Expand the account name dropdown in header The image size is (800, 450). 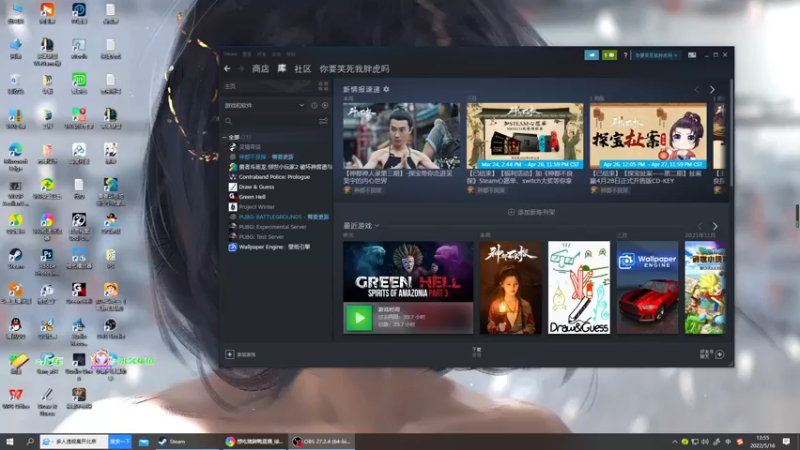tap(656, 55)
